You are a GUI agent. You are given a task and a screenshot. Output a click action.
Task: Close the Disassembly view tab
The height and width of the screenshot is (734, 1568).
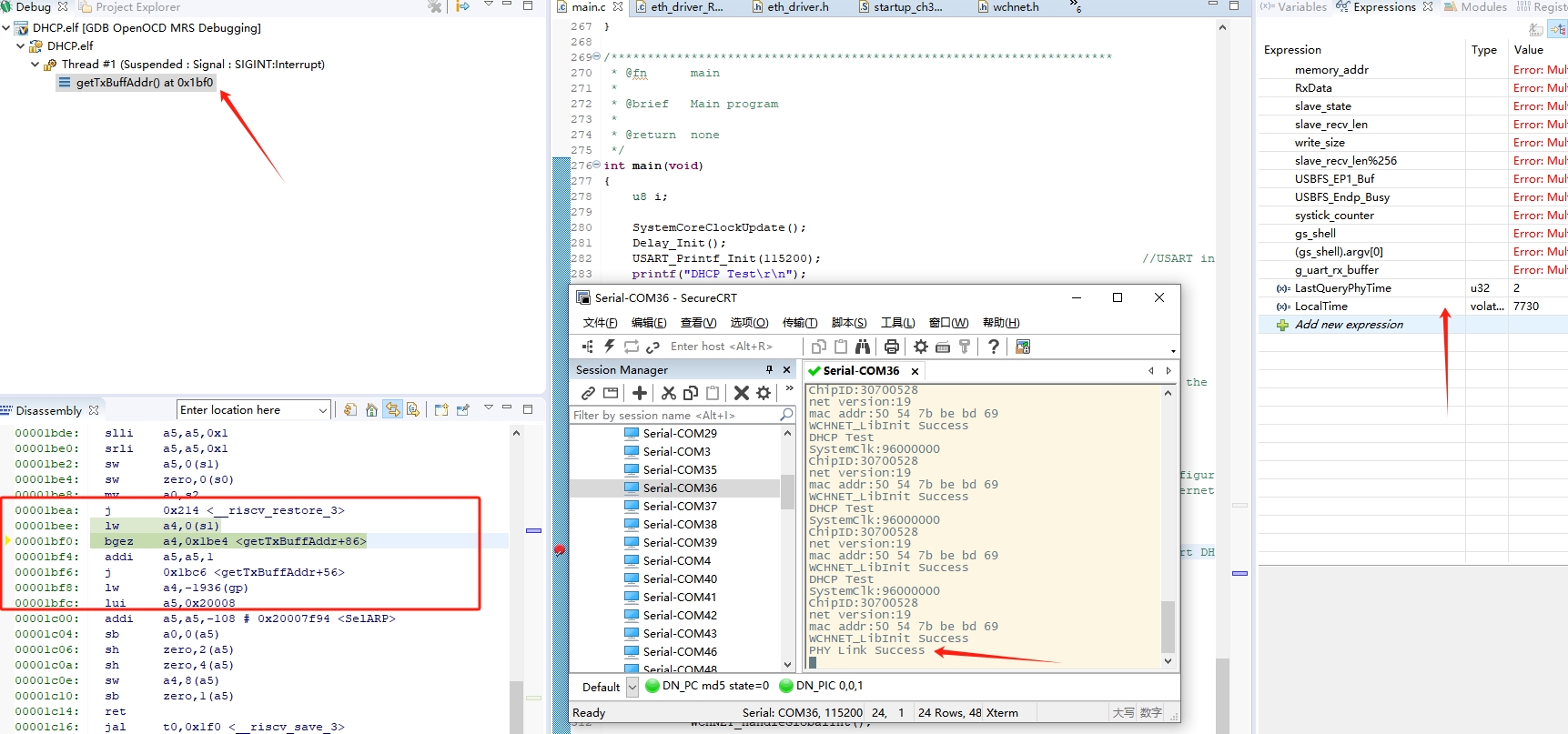(x=94, y=410)
